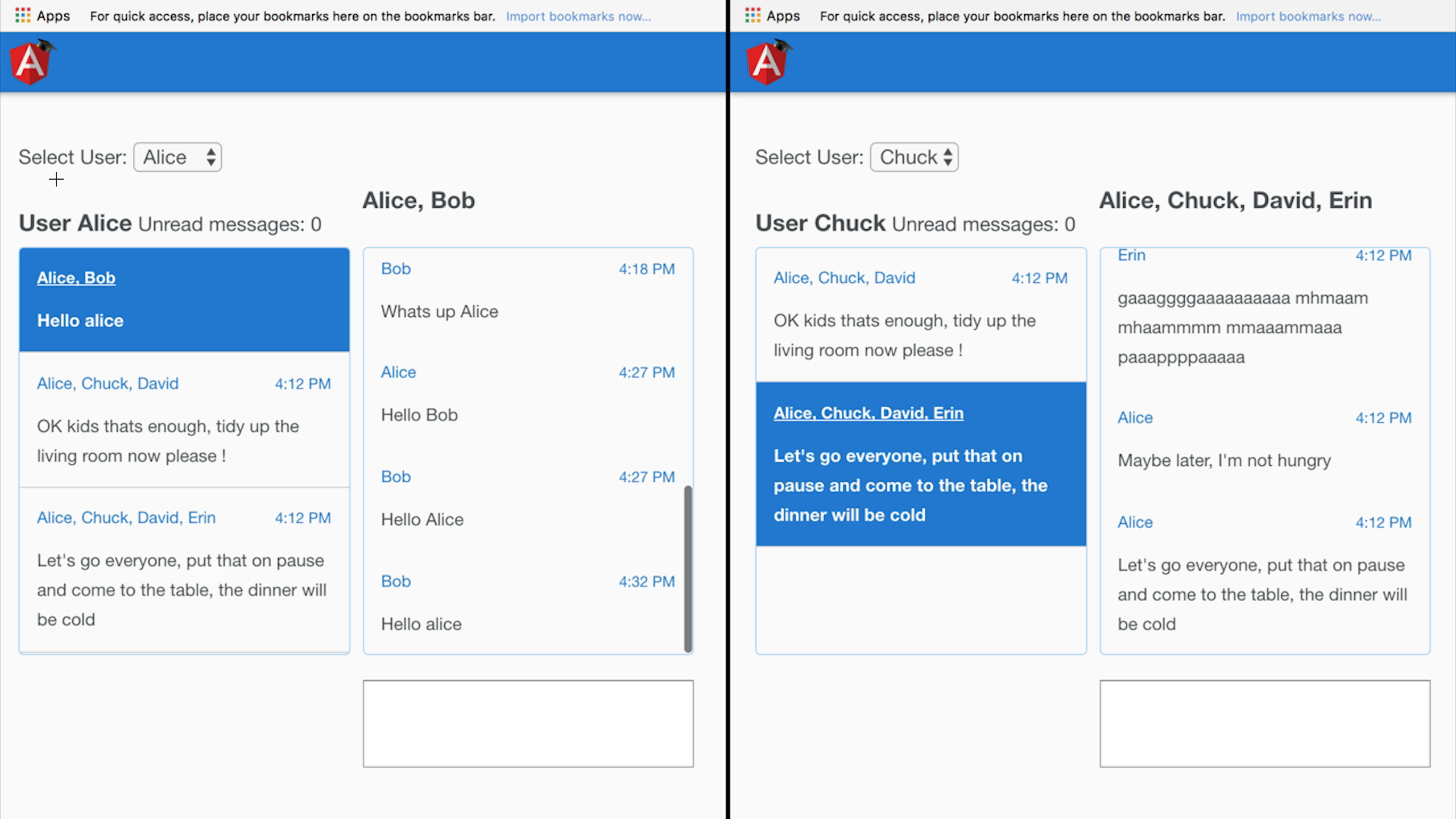This screenshot has width=1456, height=819.
Task: Open the Select User dropdown showing Chuck
Action: (x=914, y=157)
